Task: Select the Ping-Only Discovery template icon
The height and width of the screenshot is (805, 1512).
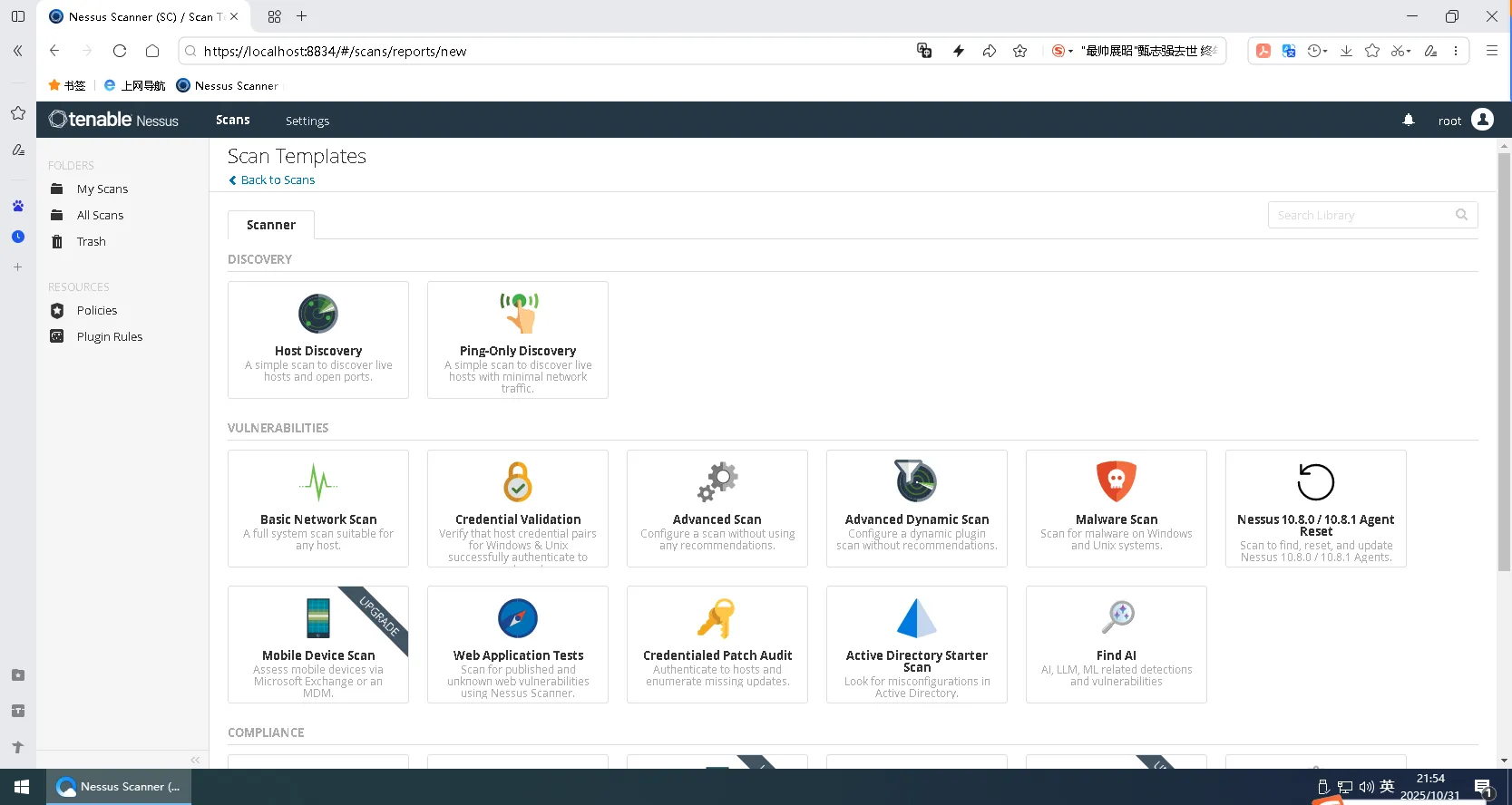Action: pos(518,313)
